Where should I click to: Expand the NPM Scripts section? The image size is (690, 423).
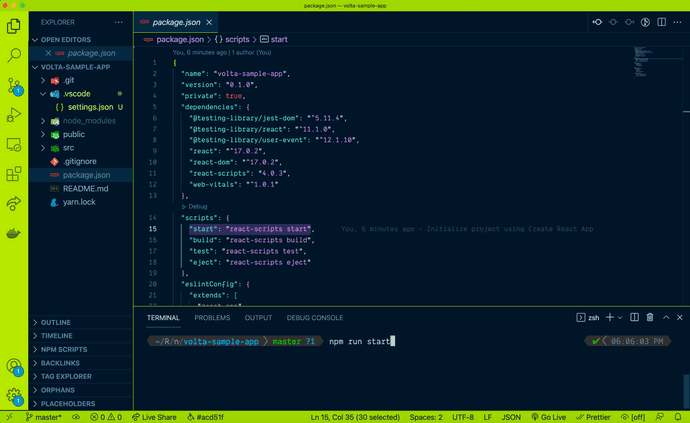81,349
